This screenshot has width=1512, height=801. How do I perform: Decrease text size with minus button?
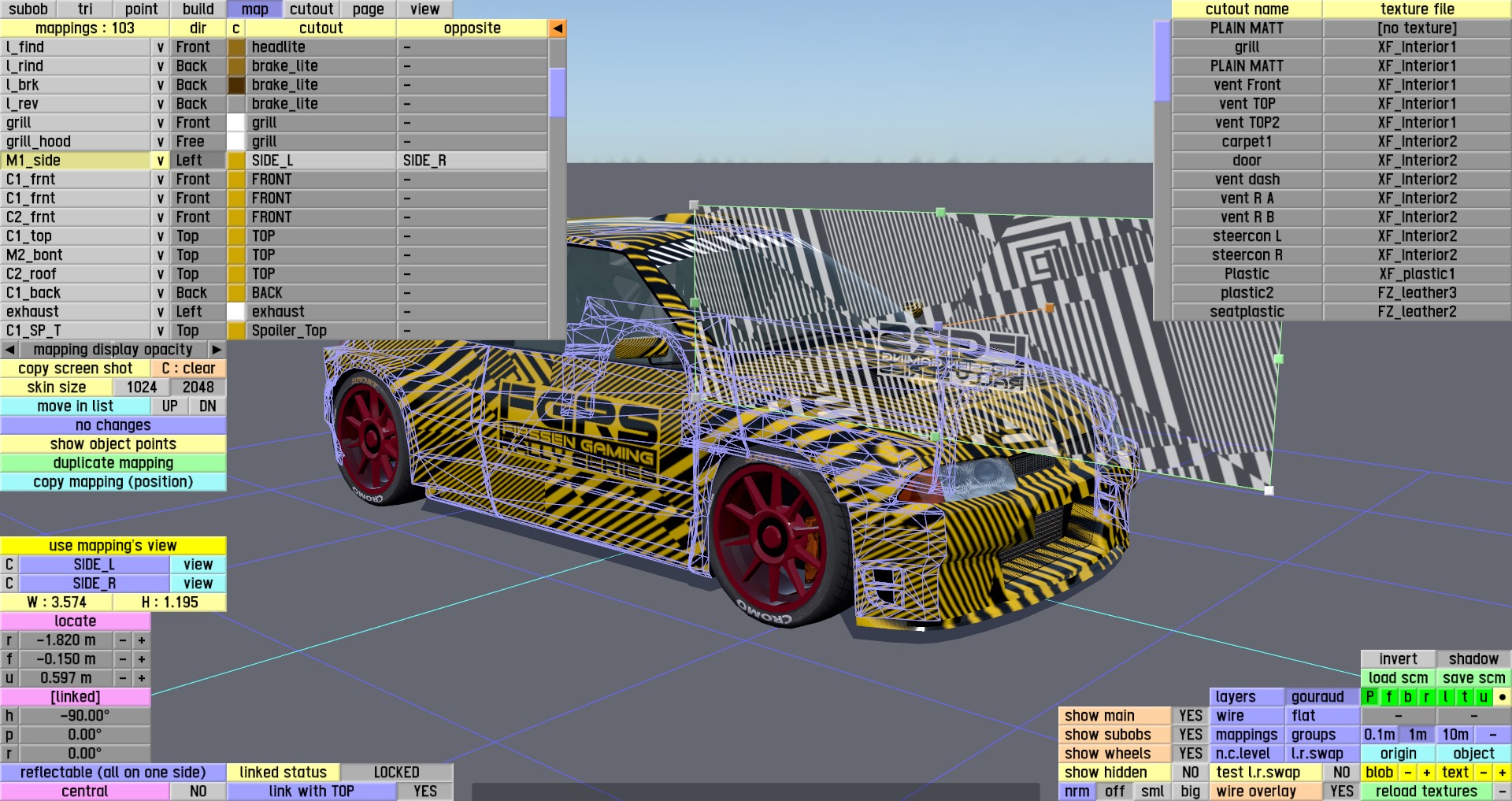click(x=1484, y=773)
